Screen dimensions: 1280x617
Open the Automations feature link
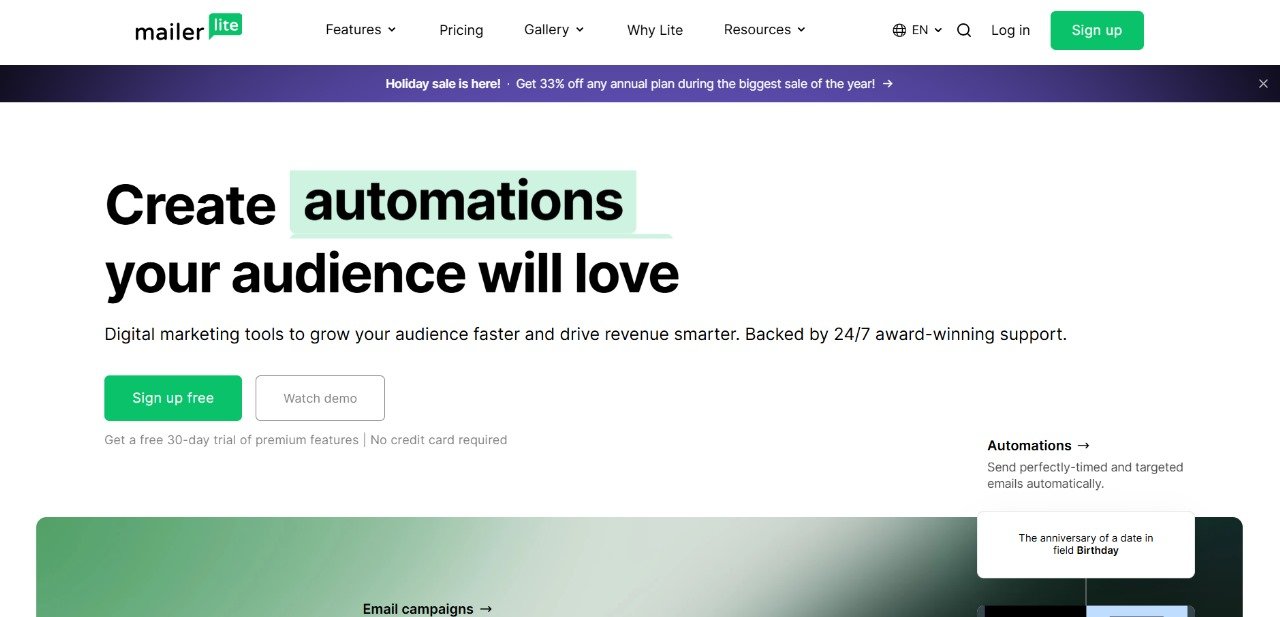pyautogui.click(x=1039, y=446)
